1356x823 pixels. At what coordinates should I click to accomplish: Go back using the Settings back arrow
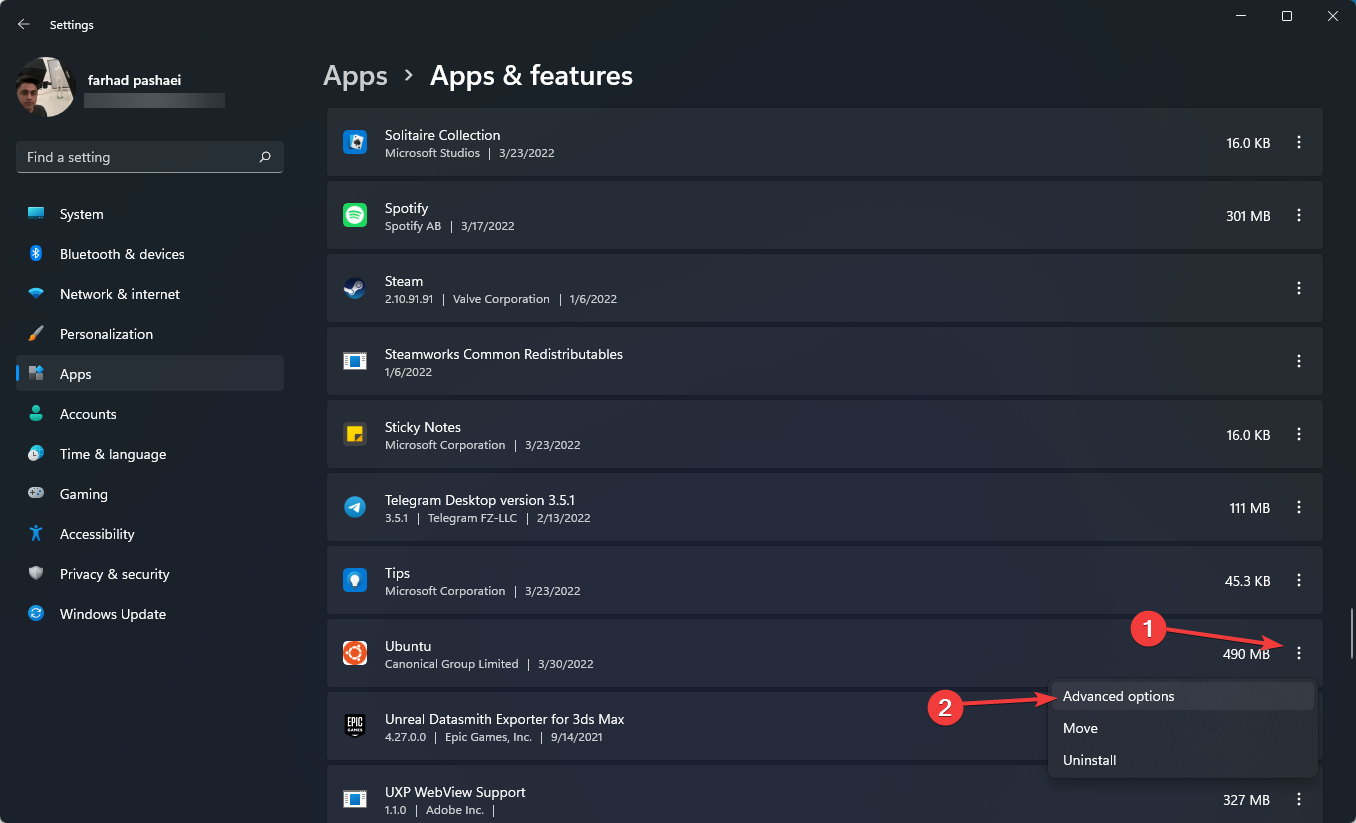(24, 24)
